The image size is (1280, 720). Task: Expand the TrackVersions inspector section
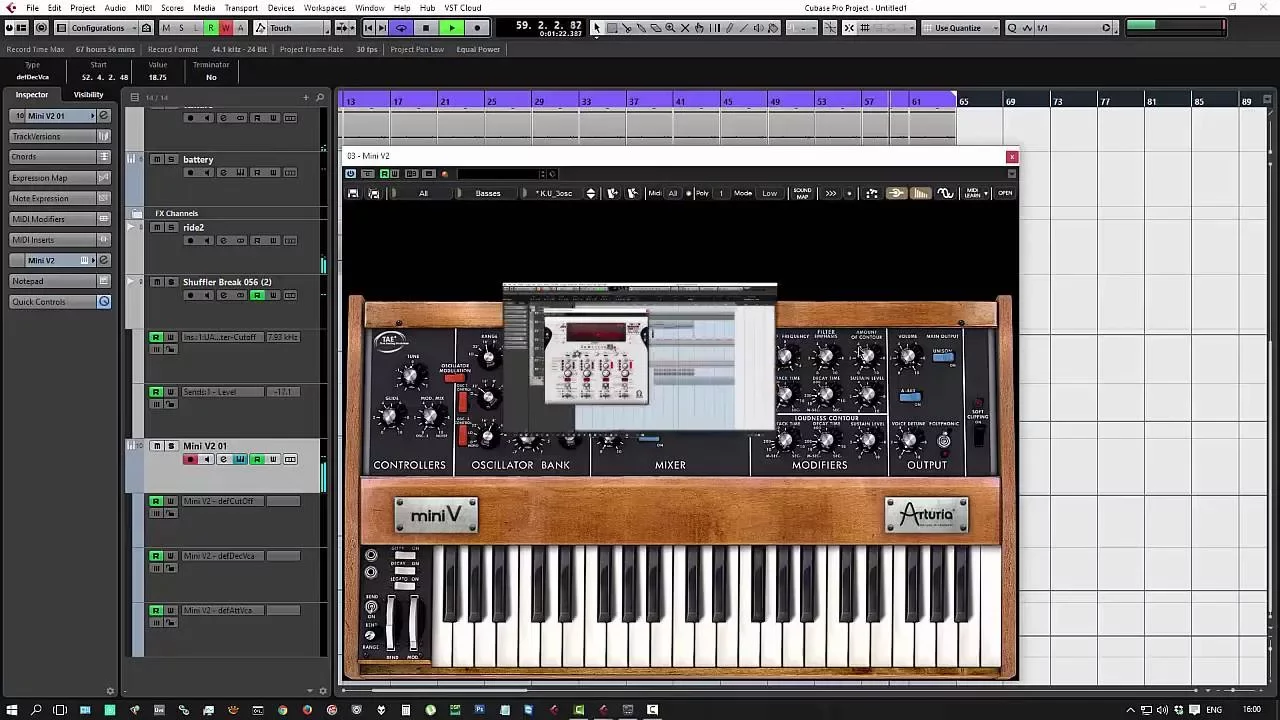[60, 136]
